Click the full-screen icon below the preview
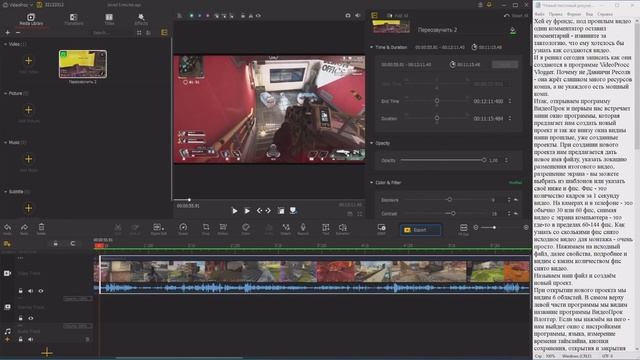 pyautogui.click(x=360, y=213)
